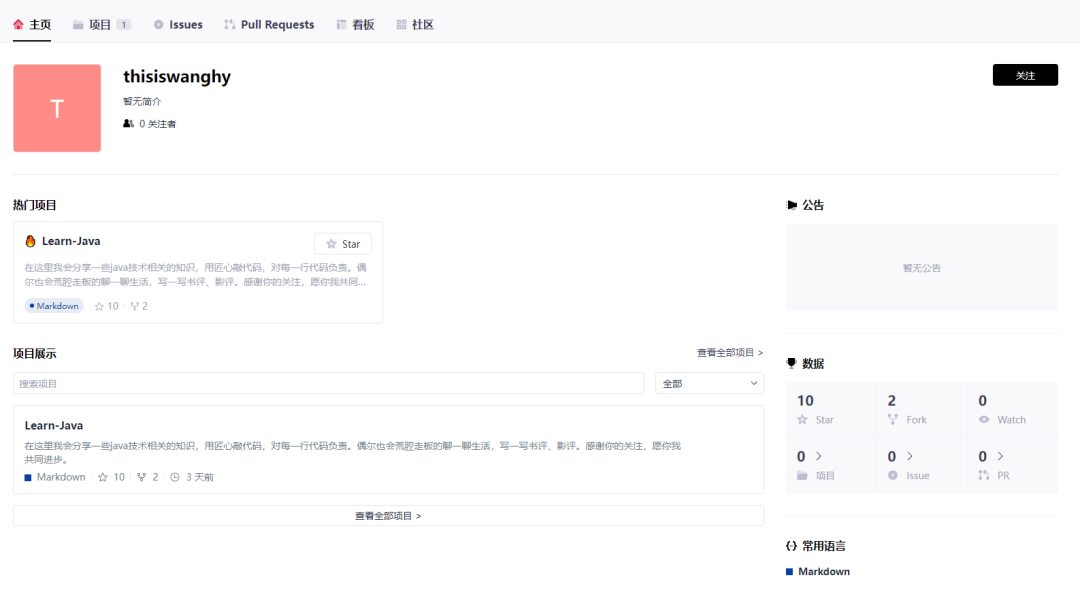Click the followers icon beside 0 关注者
Viewport: 1080px width, 601px height.
tap(128, 124)
